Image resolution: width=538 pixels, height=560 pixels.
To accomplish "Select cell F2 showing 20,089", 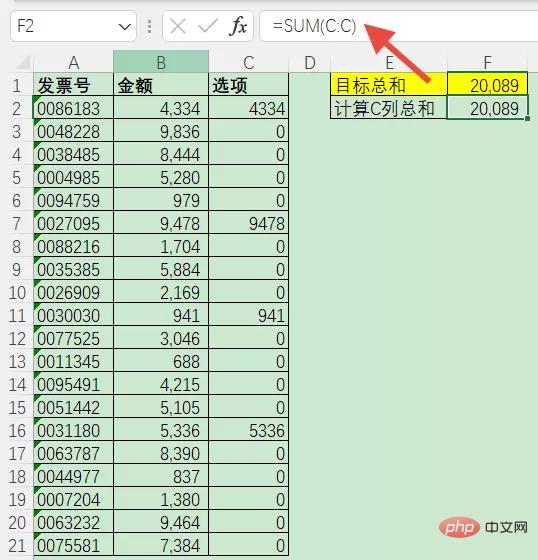I will [487, 107].
